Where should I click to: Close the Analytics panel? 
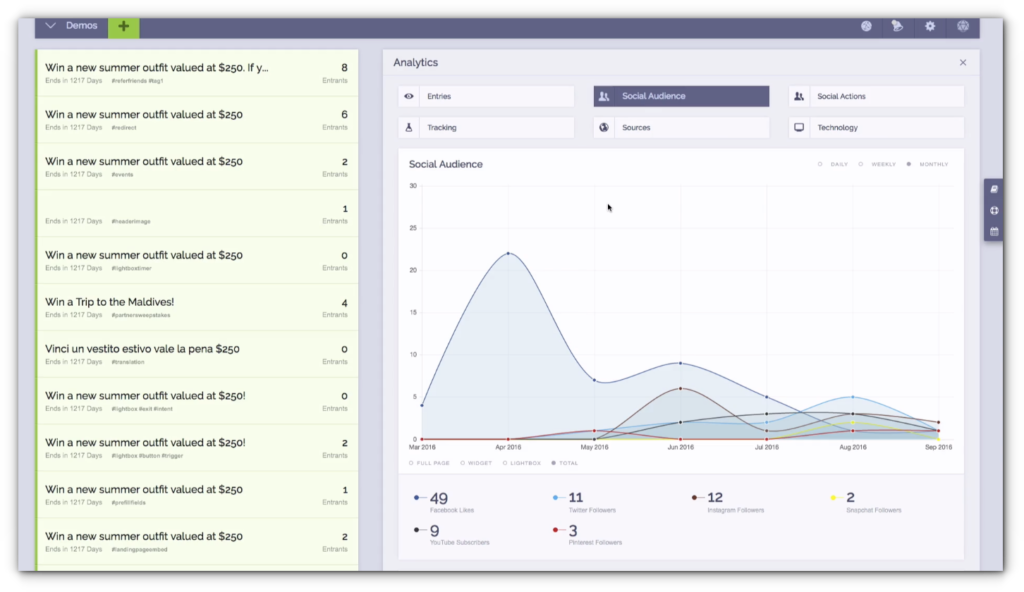tap(963, 63)
